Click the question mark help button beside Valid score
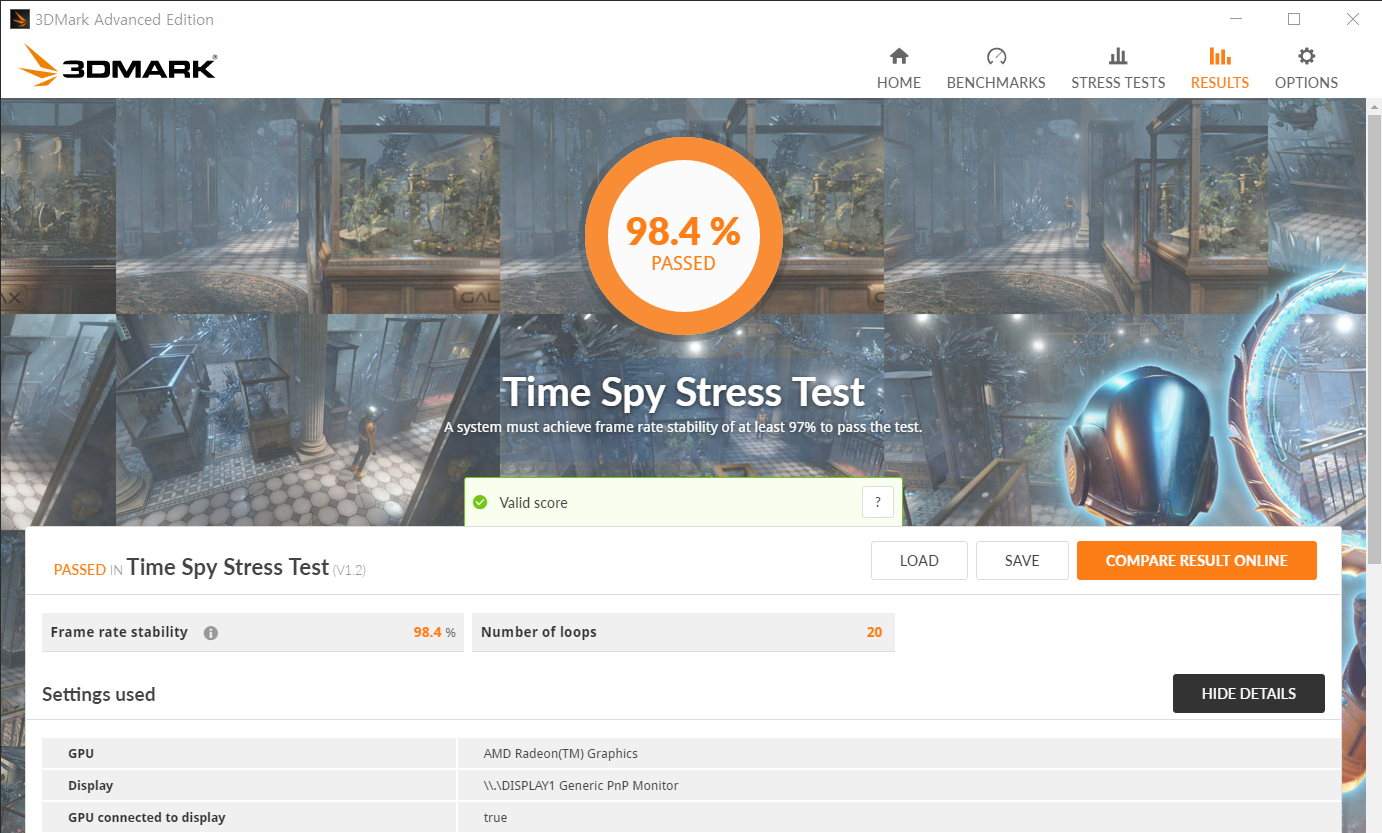Viewport: 1382px width, 833px height. click(x=877, y=502)
